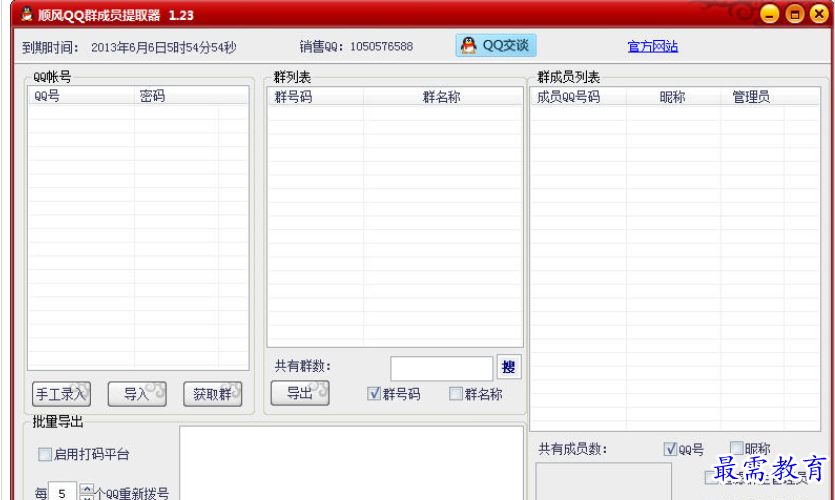Image resolution: width=835 pixels, height=500 pixels.
Task: Toggle the 昵称 checkbox under member list
Action: (736, 447)
